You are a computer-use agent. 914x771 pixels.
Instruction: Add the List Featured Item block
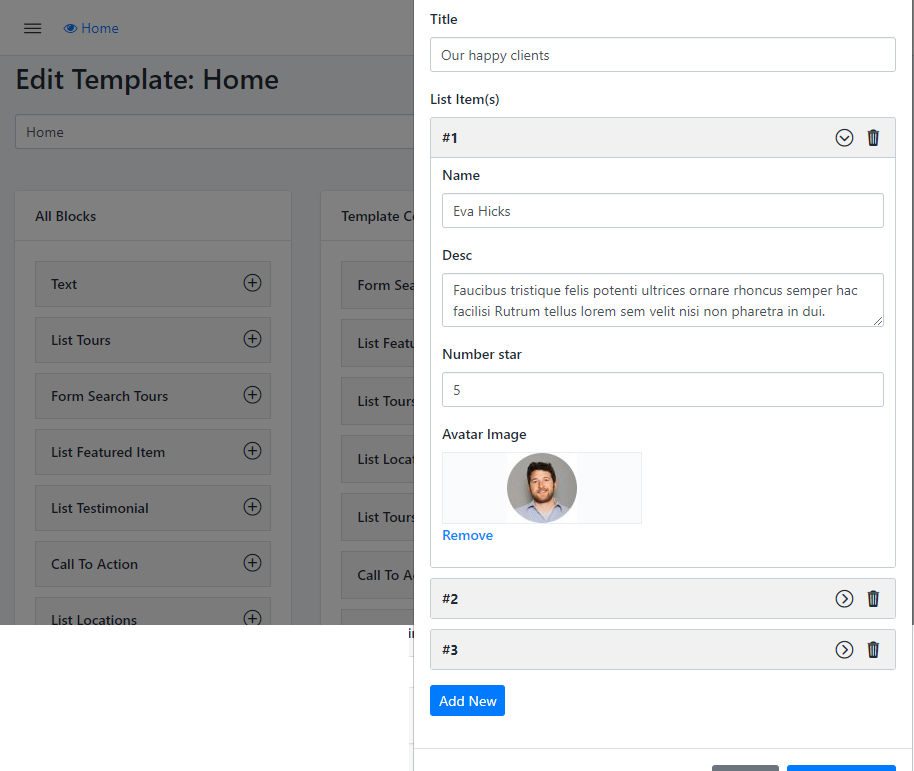coord(252,451)
